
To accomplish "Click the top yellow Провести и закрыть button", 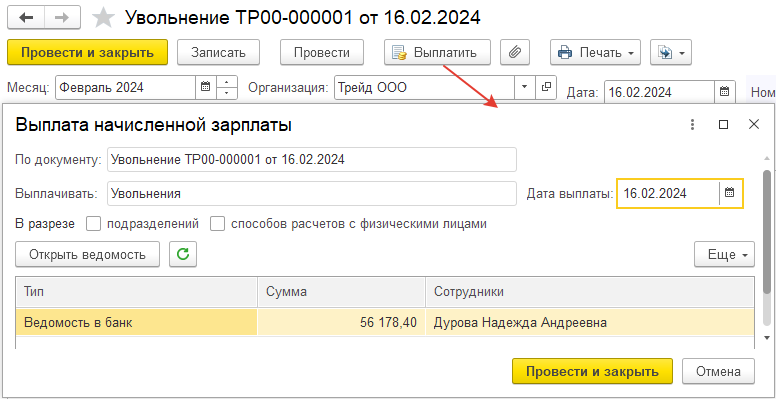I will pyautogui.click(x=88, y=52).
